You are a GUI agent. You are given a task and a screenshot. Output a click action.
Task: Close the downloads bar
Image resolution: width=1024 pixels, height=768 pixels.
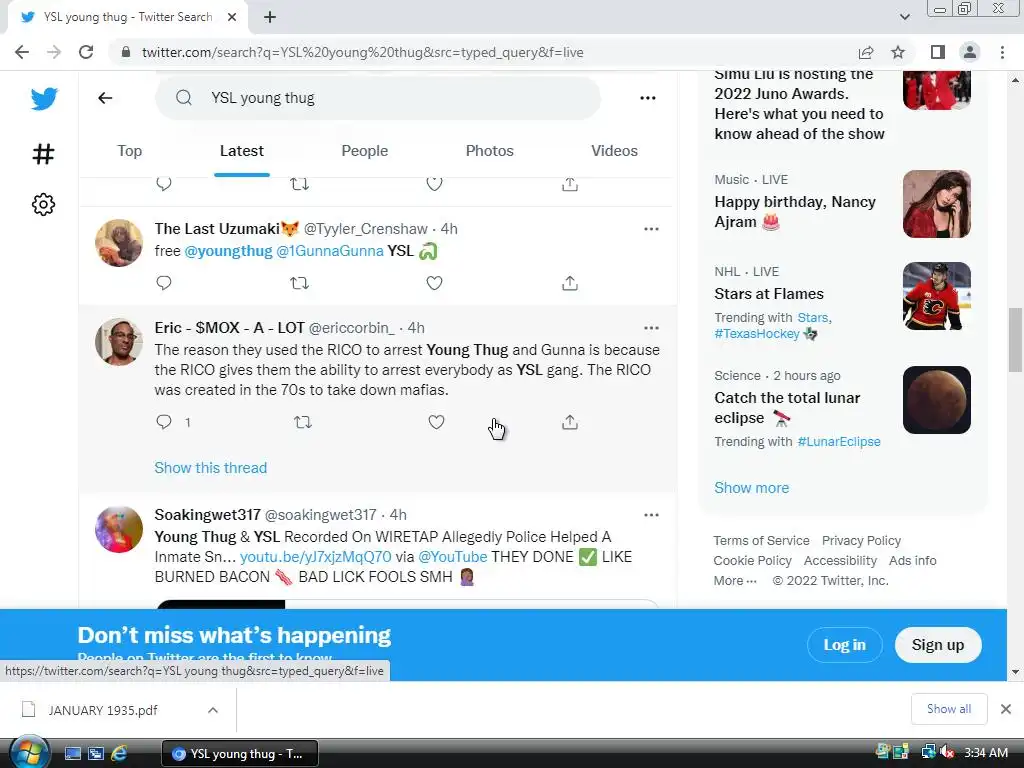[x=1006, y=709]
